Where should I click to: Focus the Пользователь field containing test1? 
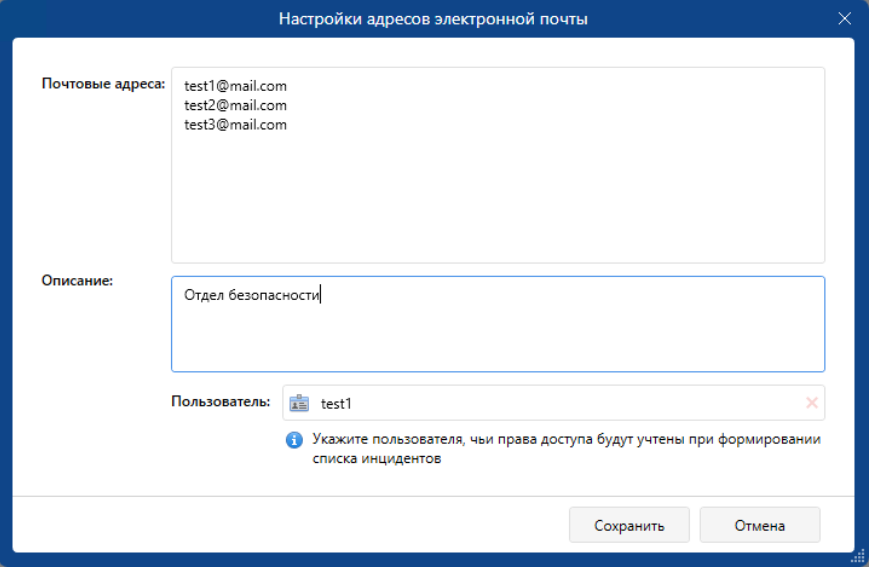pyautogui.click(x=550, y=403)
